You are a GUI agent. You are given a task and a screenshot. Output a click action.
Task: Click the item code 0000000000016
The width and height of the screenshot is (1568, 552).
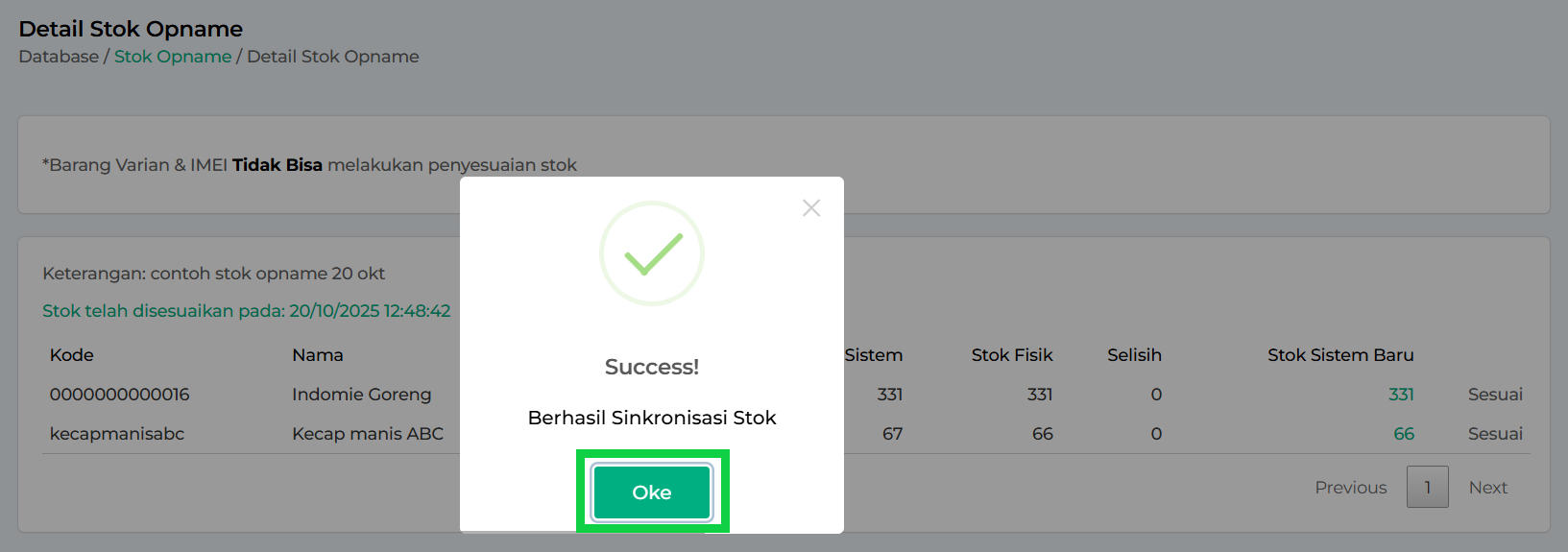point(120,395)
